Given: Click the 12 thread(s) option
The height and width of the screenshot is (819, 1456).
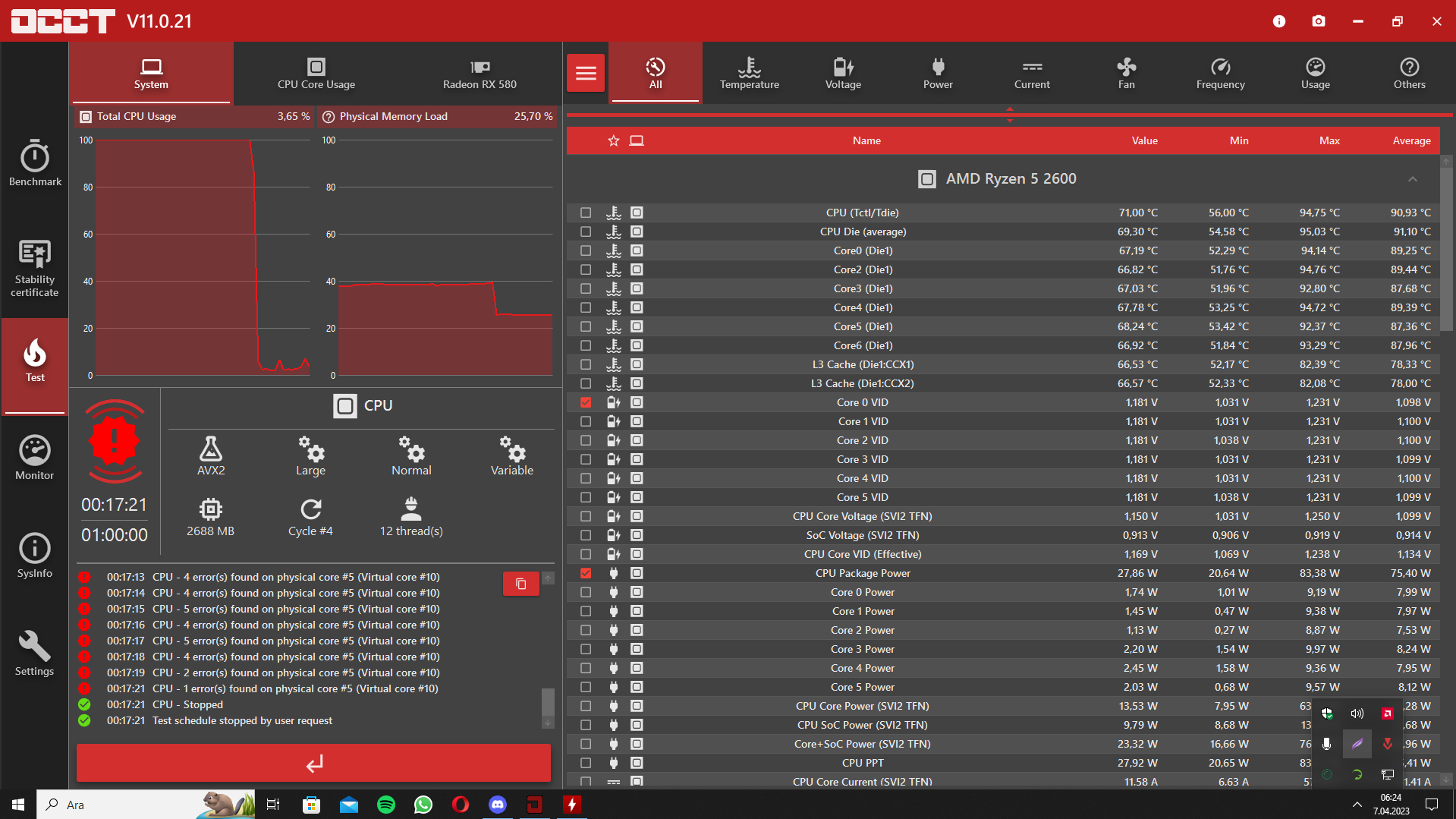Looking at the screenshot, I should click(411, 517).
